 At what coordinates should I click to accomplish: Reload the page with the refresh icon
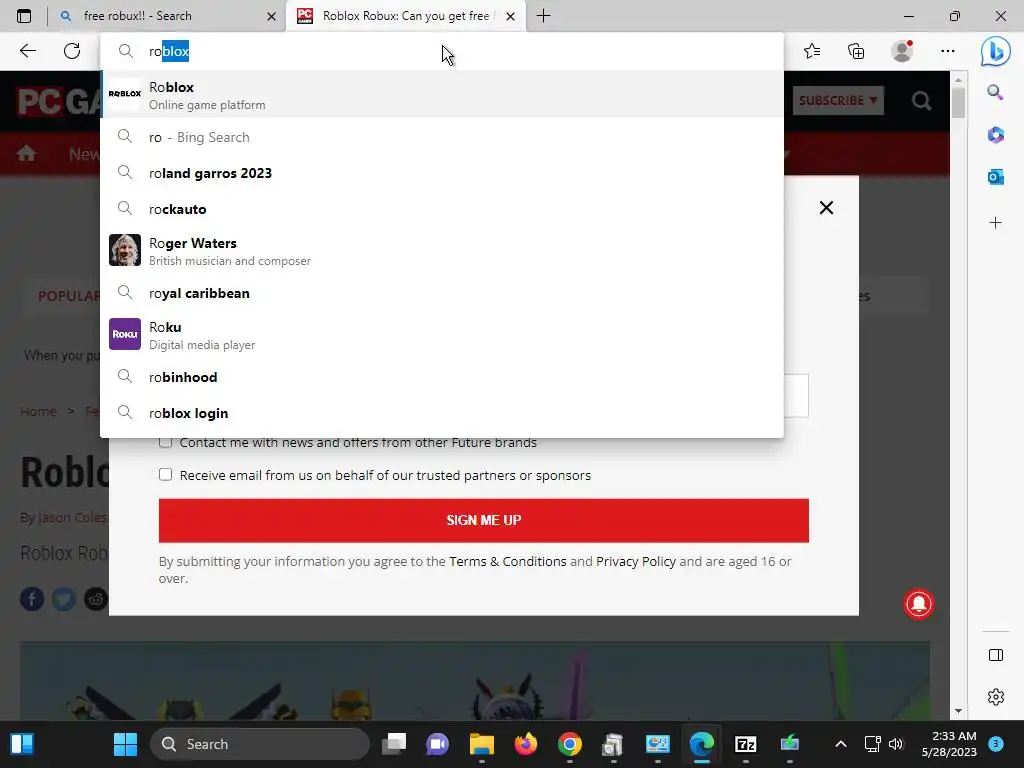pyautogui.click(x=72, y=51)
